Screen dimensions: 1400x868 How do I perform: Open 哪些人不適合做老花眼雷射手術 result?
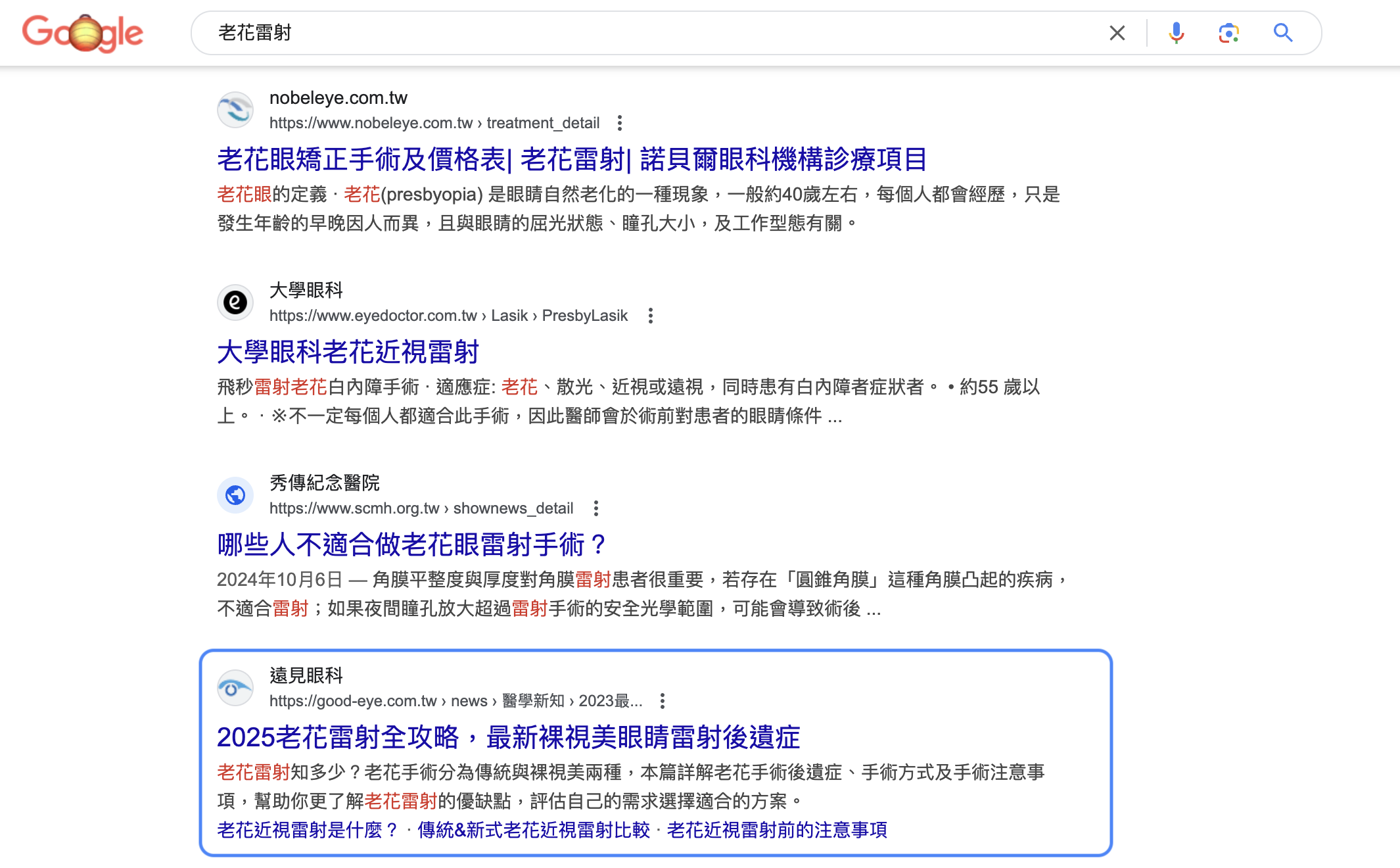coord(411,545)
